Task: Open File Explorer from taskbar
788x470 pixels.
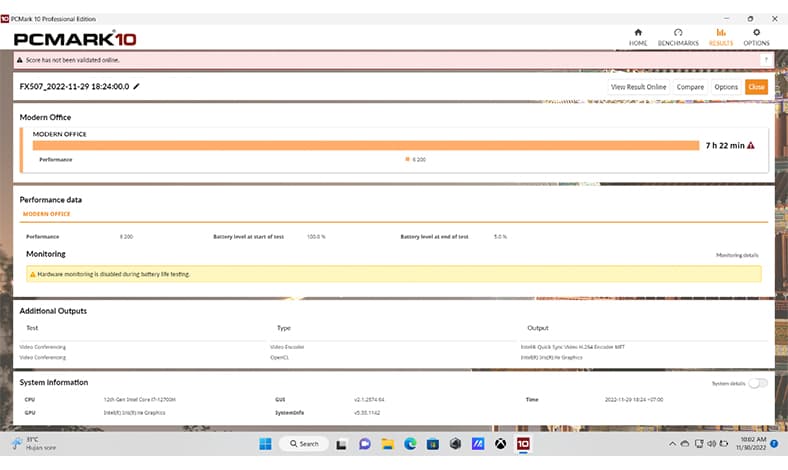Action: click(387, 444)
